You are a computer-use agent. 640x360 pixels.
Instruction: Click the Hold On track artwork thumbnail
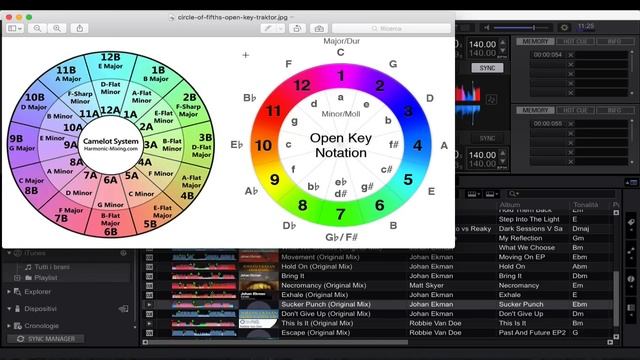(258, 267)
